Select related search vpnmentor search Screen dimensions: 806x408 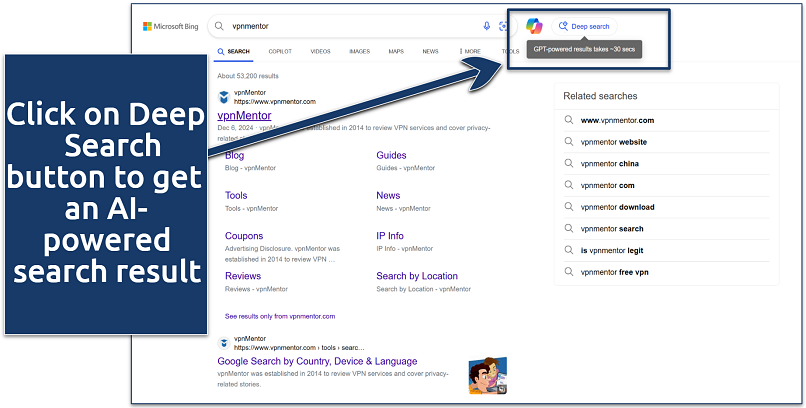pos(612,229)
